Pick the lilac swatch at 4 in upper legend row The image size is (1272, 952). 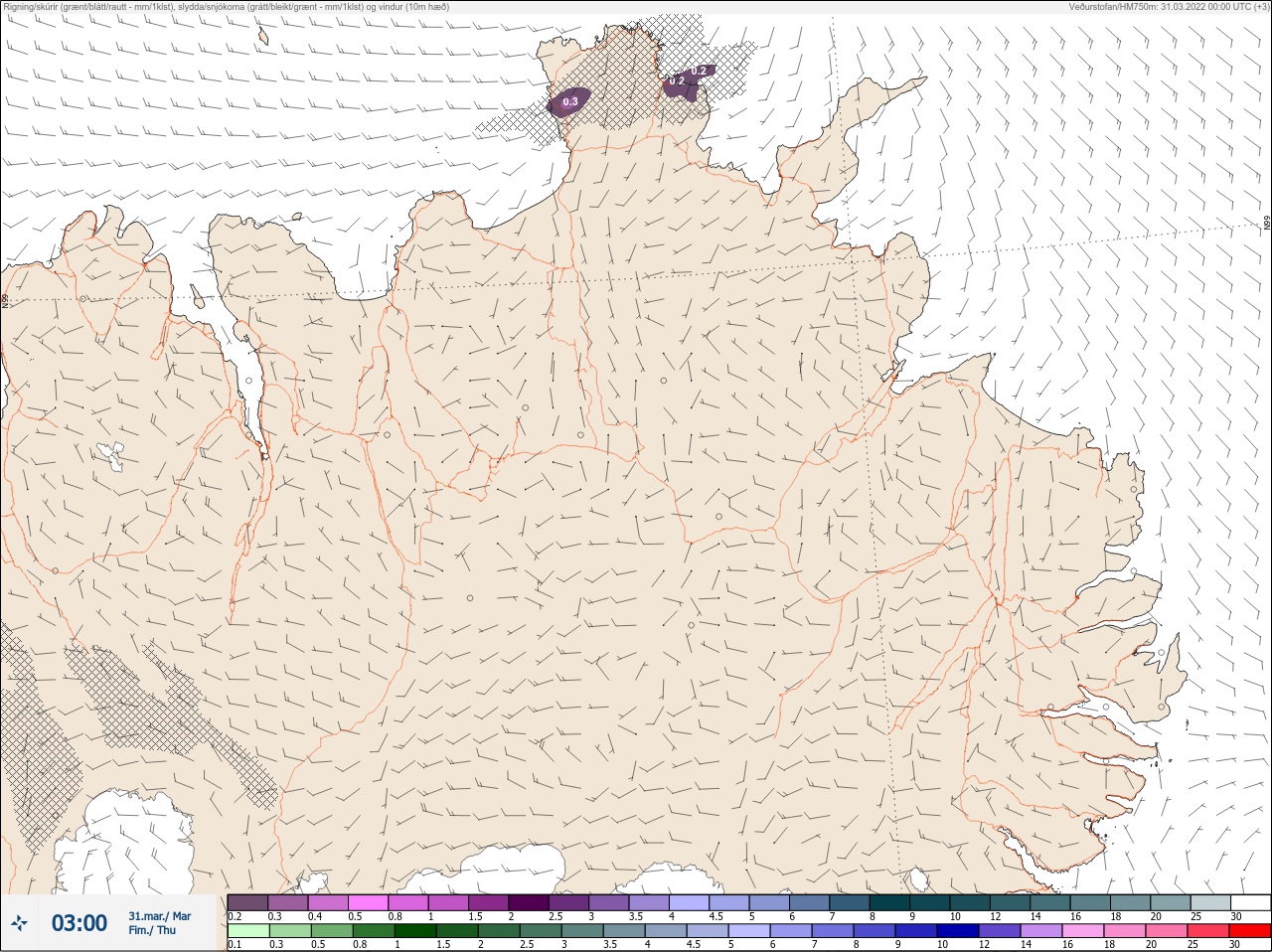[690, 902]
